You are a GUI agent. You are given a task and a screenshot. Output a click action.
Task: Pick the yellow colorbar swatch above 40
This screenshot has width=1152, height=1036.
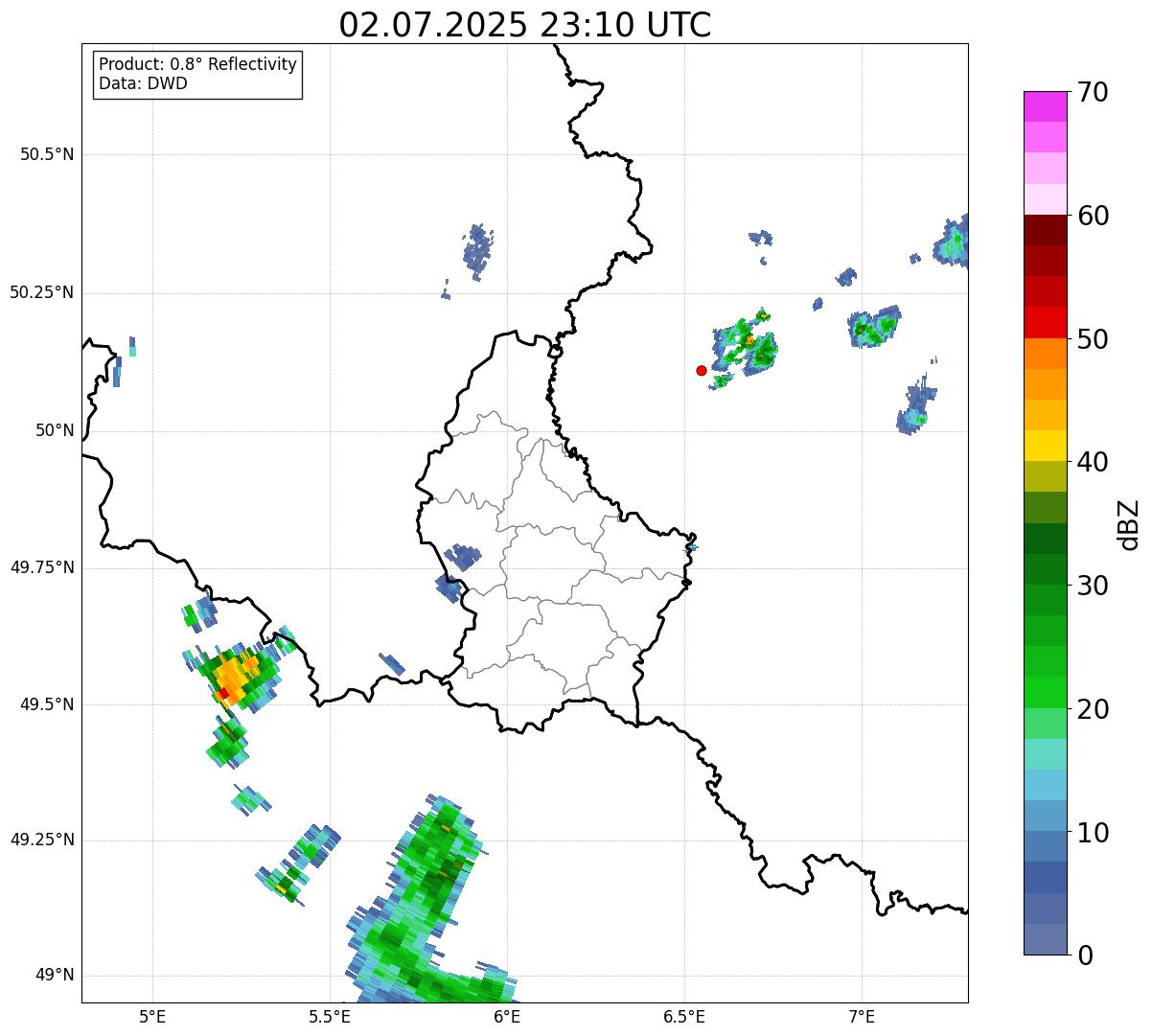click(1045, 446)
